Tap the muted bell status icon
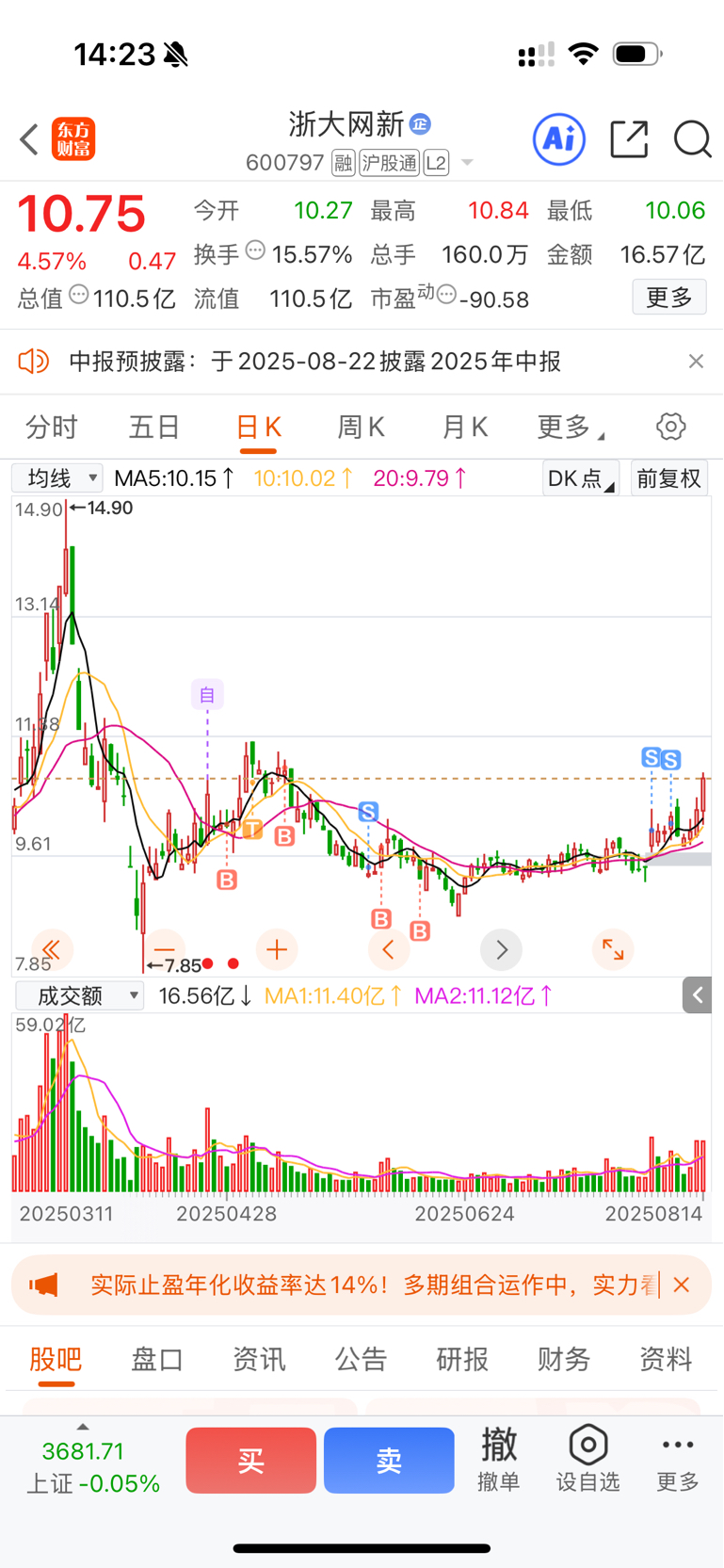This screenshot has height=1568, width=724. tap(175, 55)
